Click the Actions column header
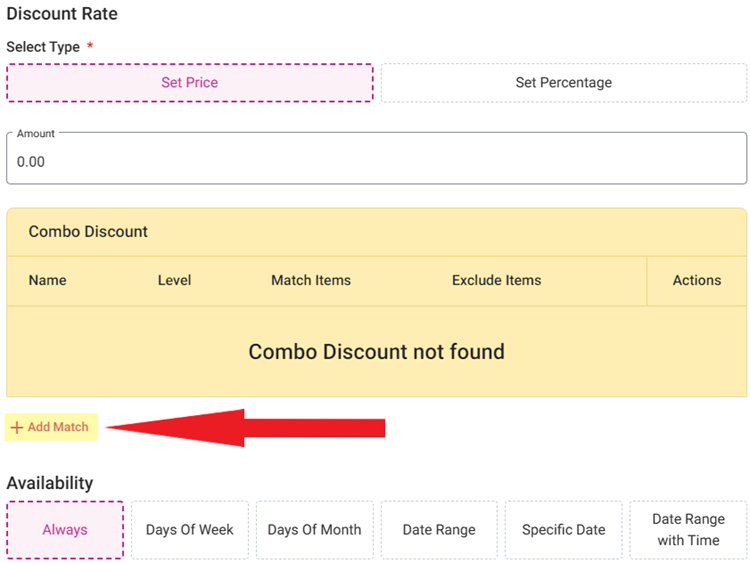750x563 pixels. pyautogui.click(x=696, y=280)
